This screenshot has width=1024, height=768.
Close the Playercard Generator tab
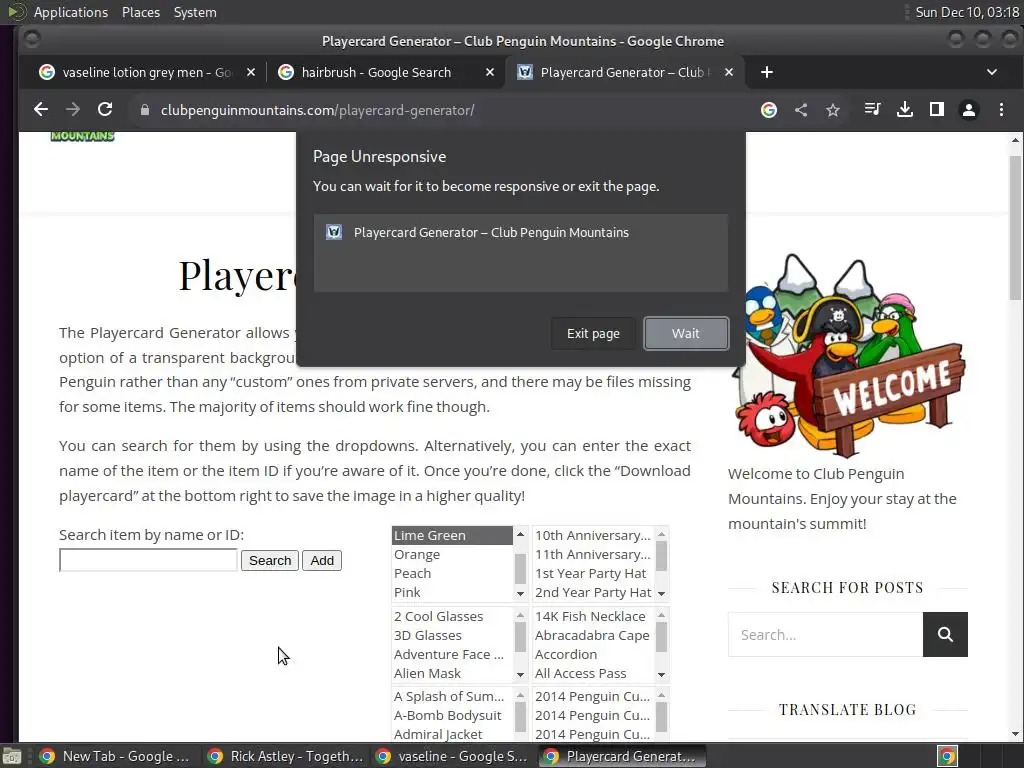click(729, 72)
